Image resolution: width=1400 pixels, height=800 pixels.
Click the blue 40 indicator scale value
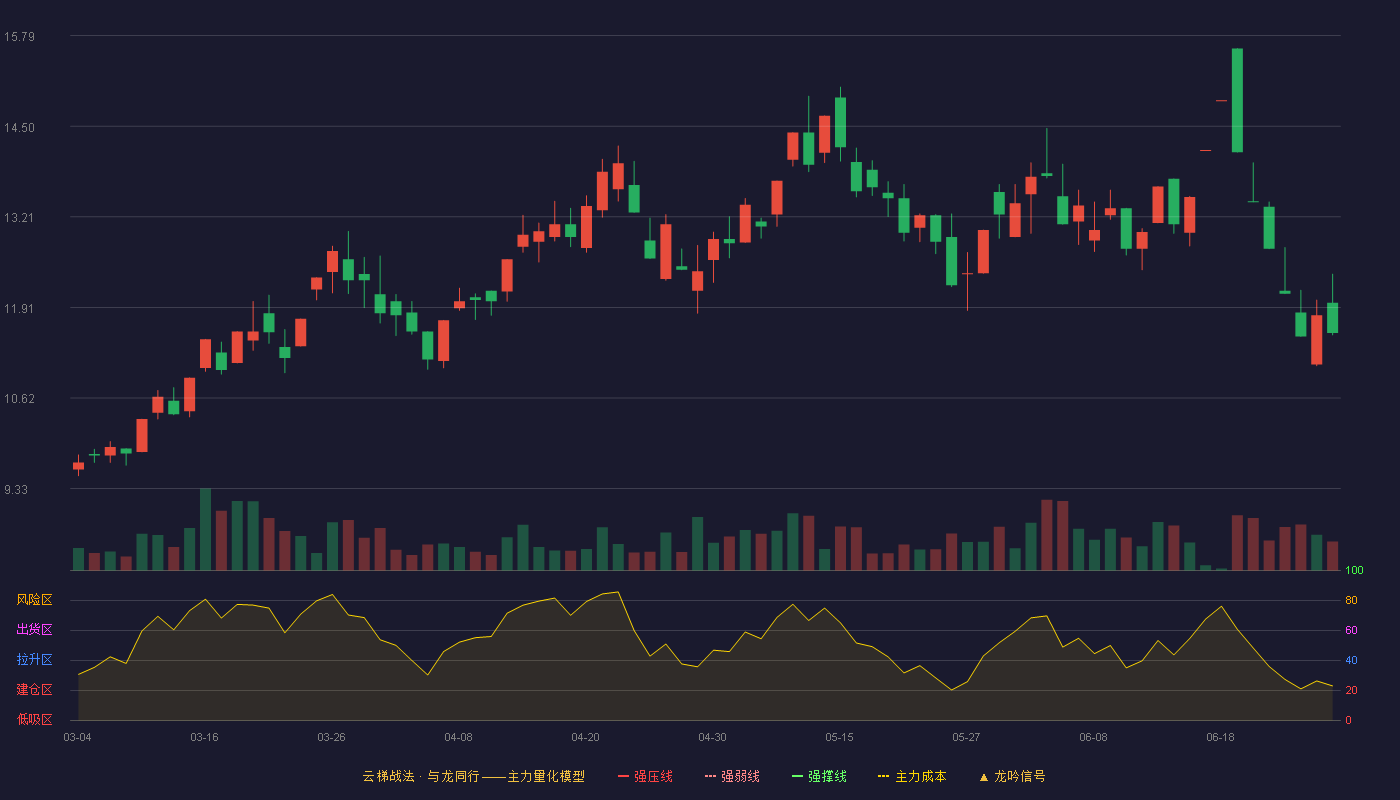1351,660
